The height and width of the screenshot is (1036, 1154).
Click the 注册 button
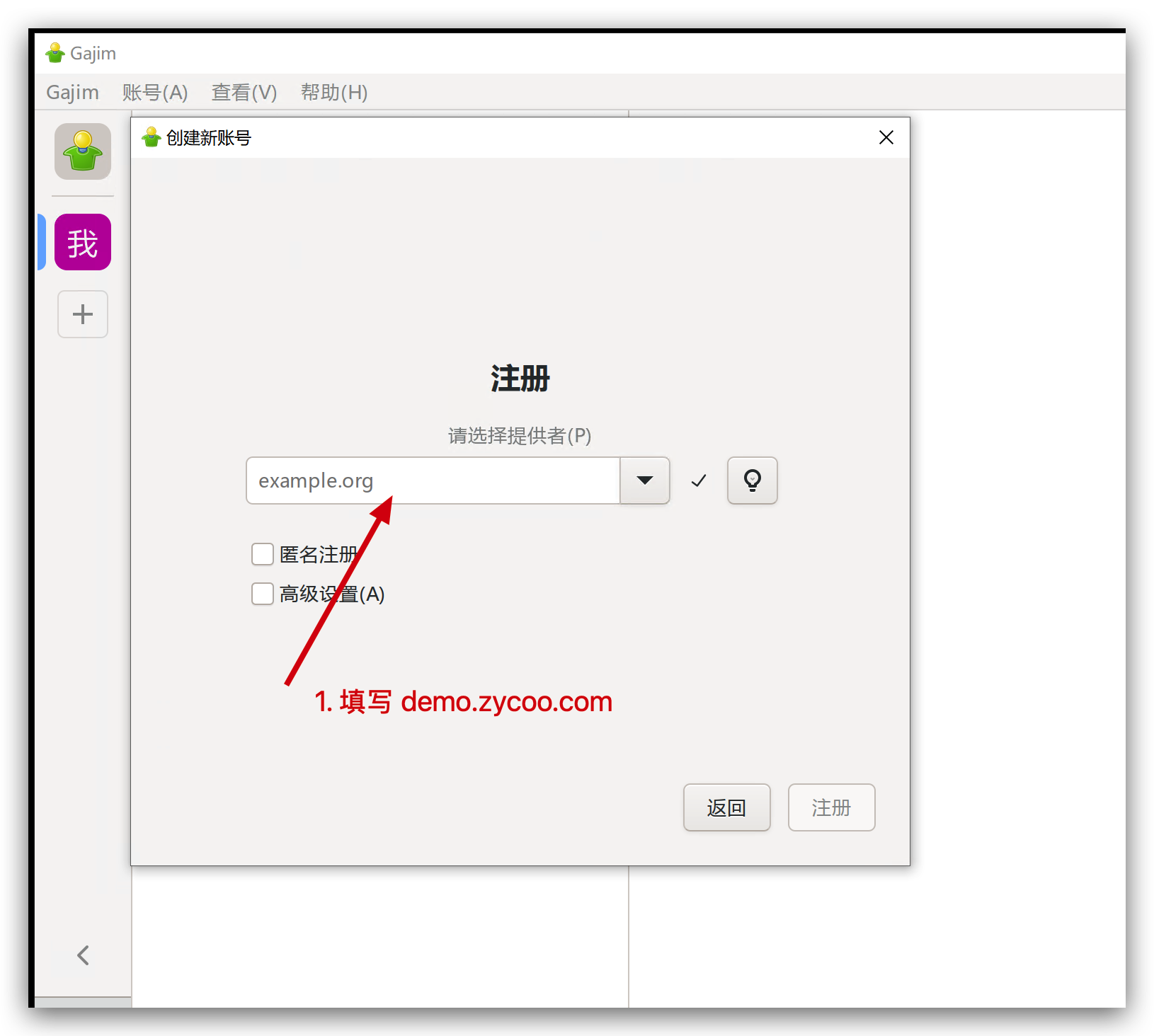click(831, 807)
